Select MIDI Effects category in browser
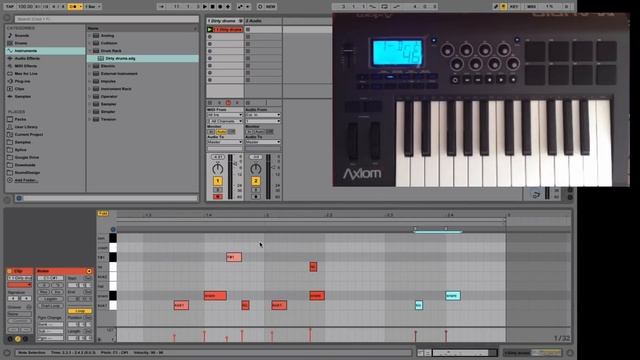This screenshot has width=640, height=360. click(26, 66)
